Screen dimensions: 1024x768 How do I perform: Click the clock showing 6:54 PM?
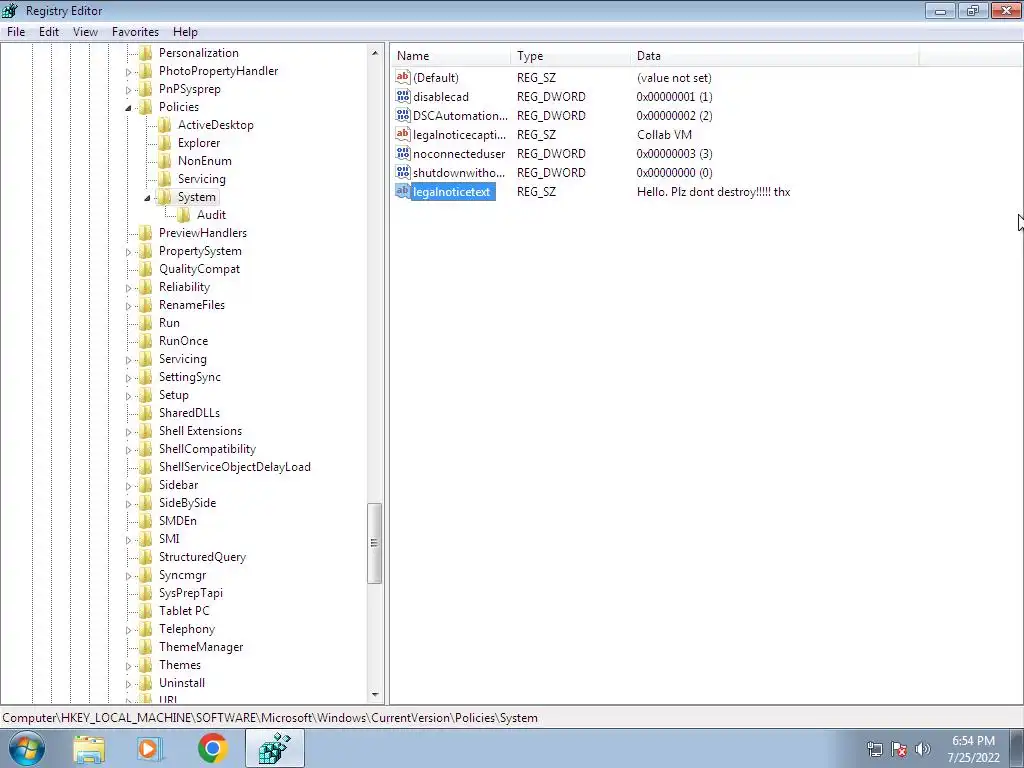(973, 741)
